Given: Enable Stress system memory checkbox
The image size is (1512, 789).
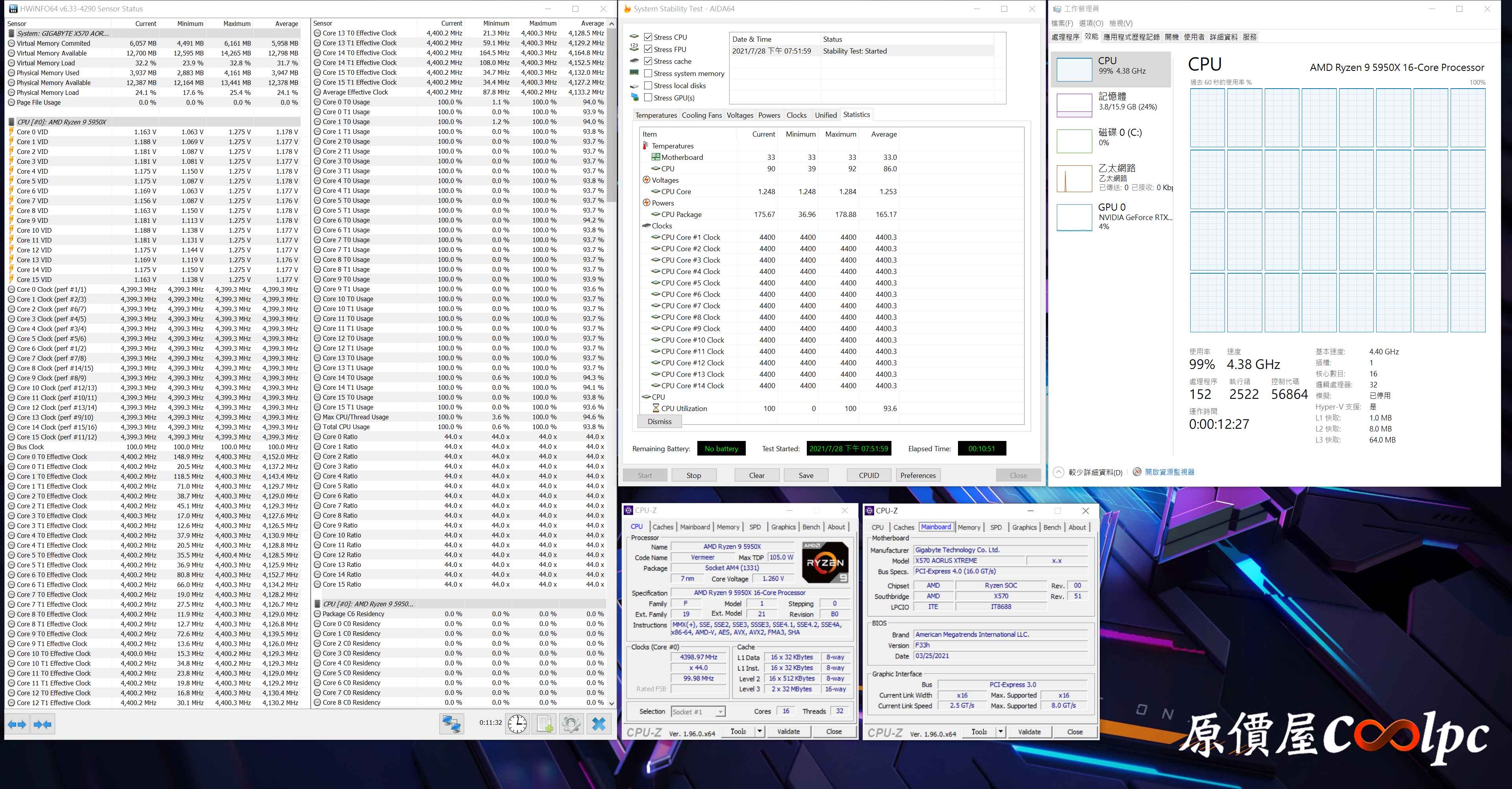Looking at the screenshot, I should tap(648, 73).
